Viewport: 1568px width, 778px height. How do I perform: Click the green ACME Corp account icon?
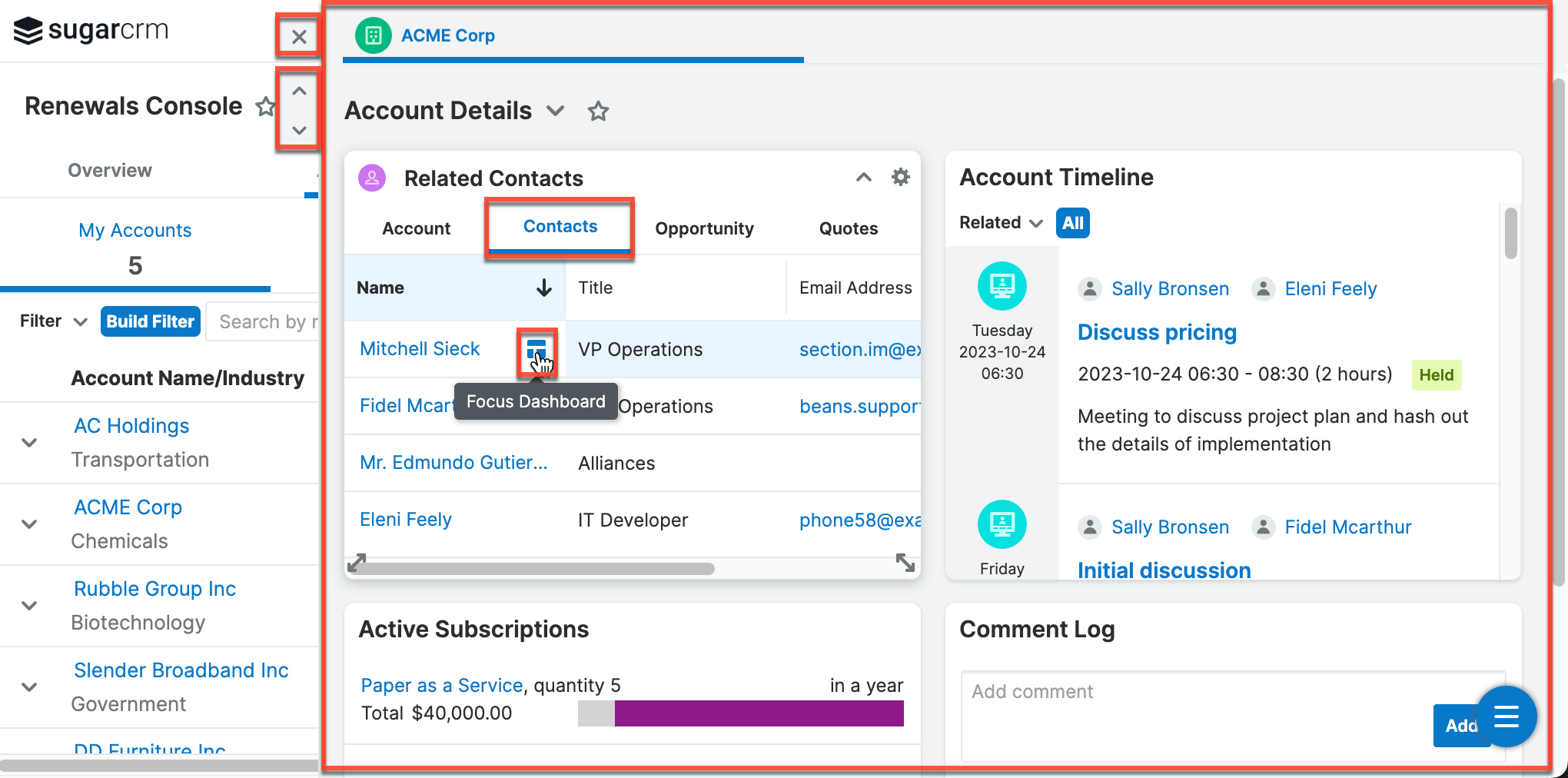click(x=373, y=35)
